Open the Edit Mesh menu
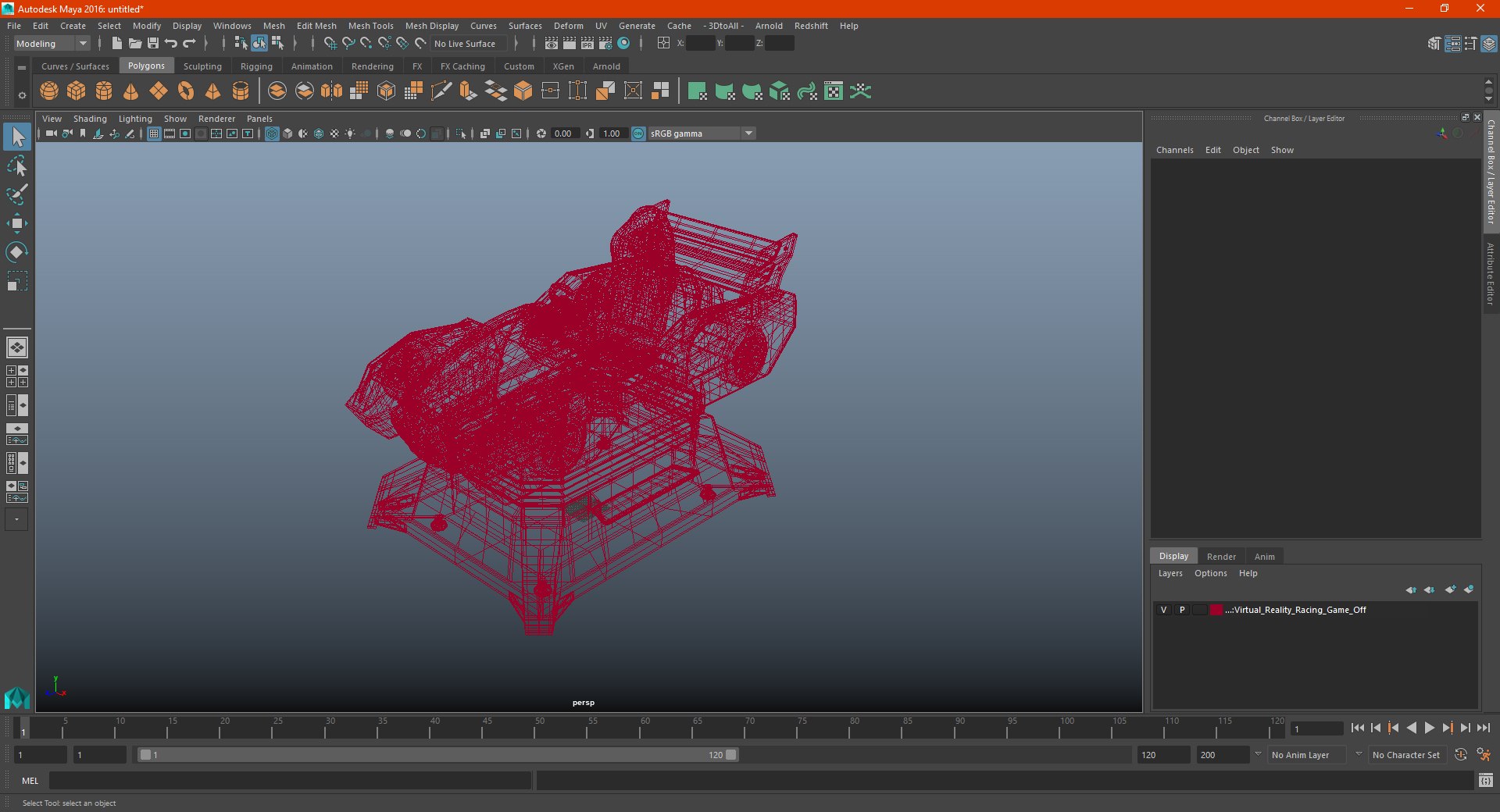The width and height of the screenshot is (1500, 812). [x=316, y=26]
